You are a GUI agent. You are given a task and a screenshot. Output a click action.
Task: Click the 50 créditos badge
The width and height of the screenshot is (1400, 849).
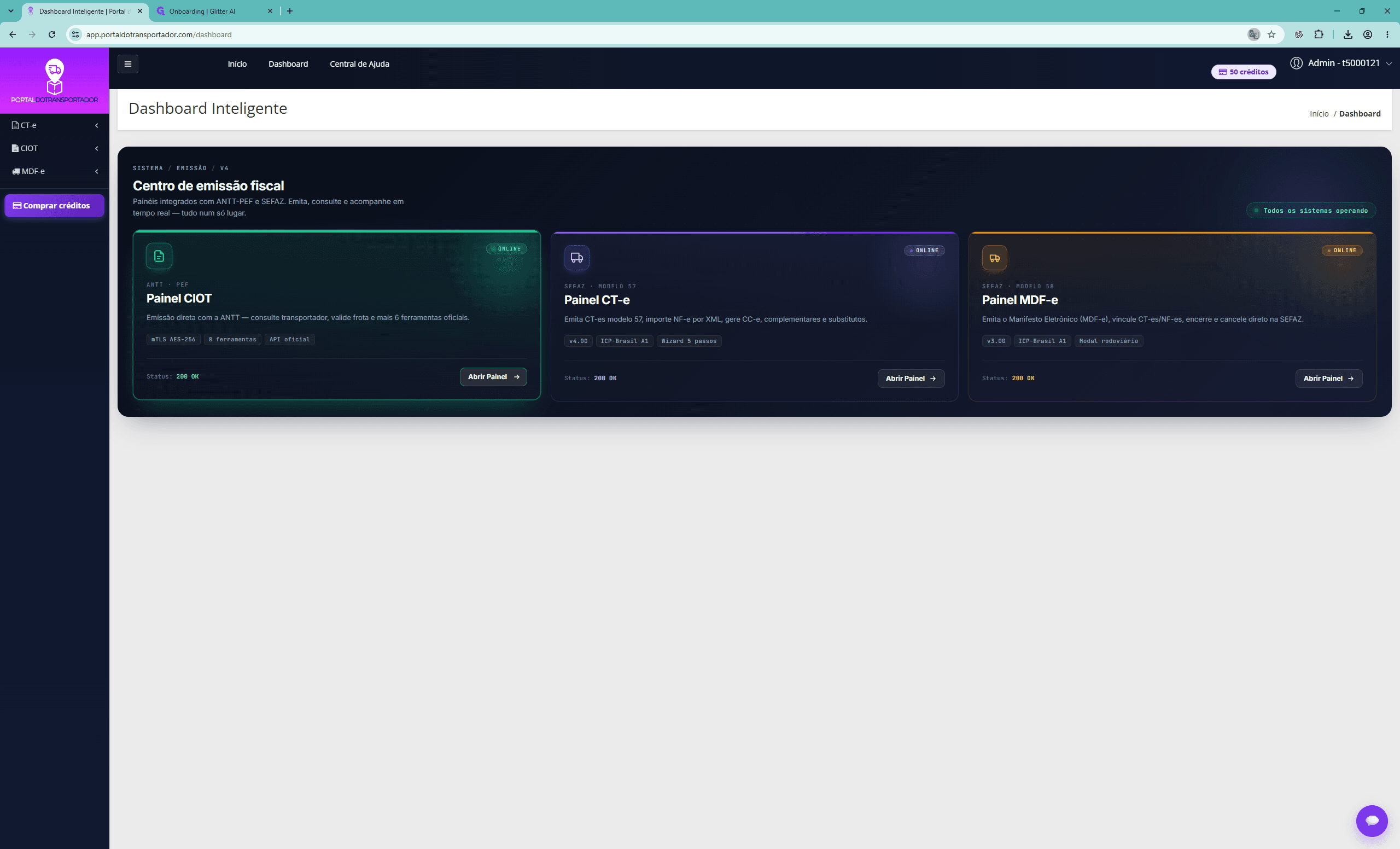coord(1243,72)
